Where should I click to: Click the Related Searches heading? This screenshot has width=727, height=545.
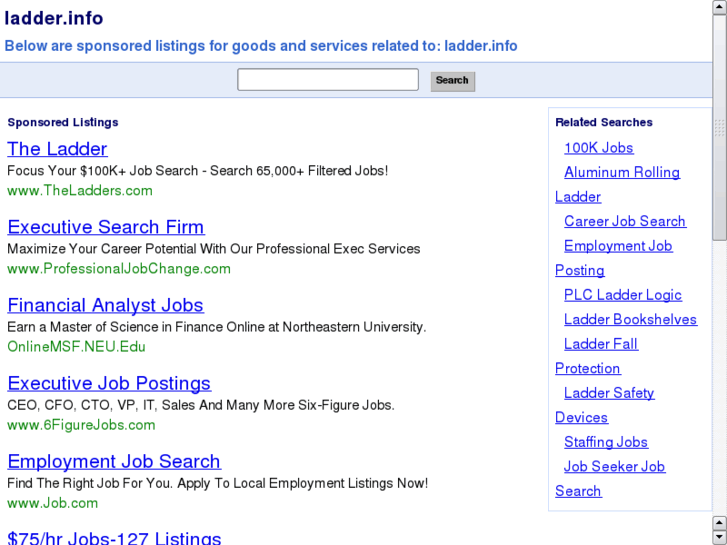(x=604, y=122)
